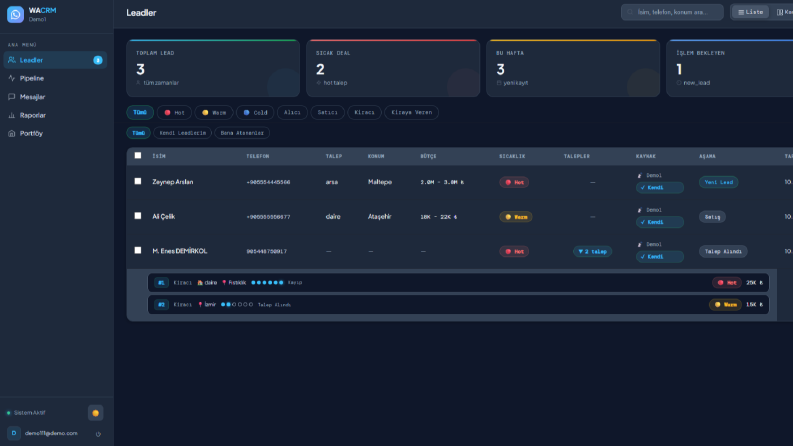The height and width of the screenshot is (446, 793).
Task: Click the Pipeline activity icon
Action: (x=12, y=78)
